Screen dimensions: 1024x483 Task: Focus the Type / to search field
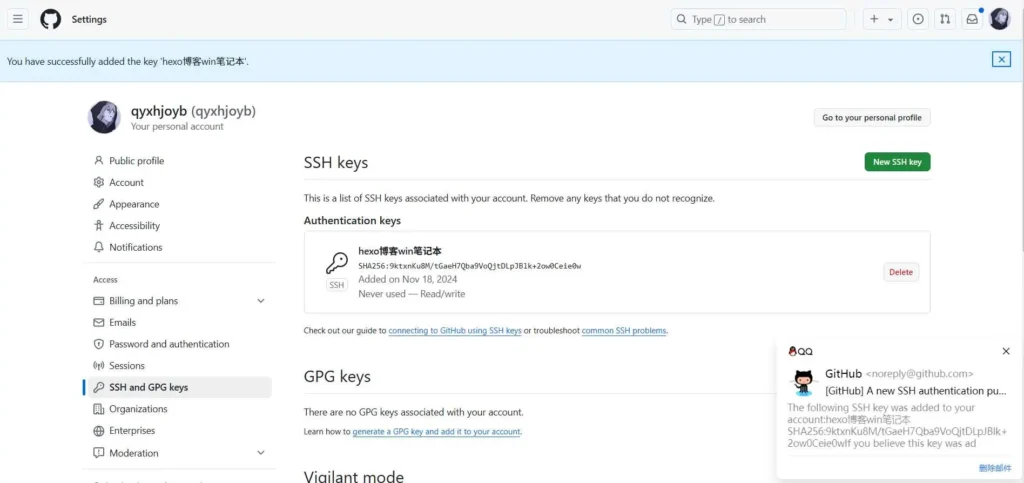758,19
